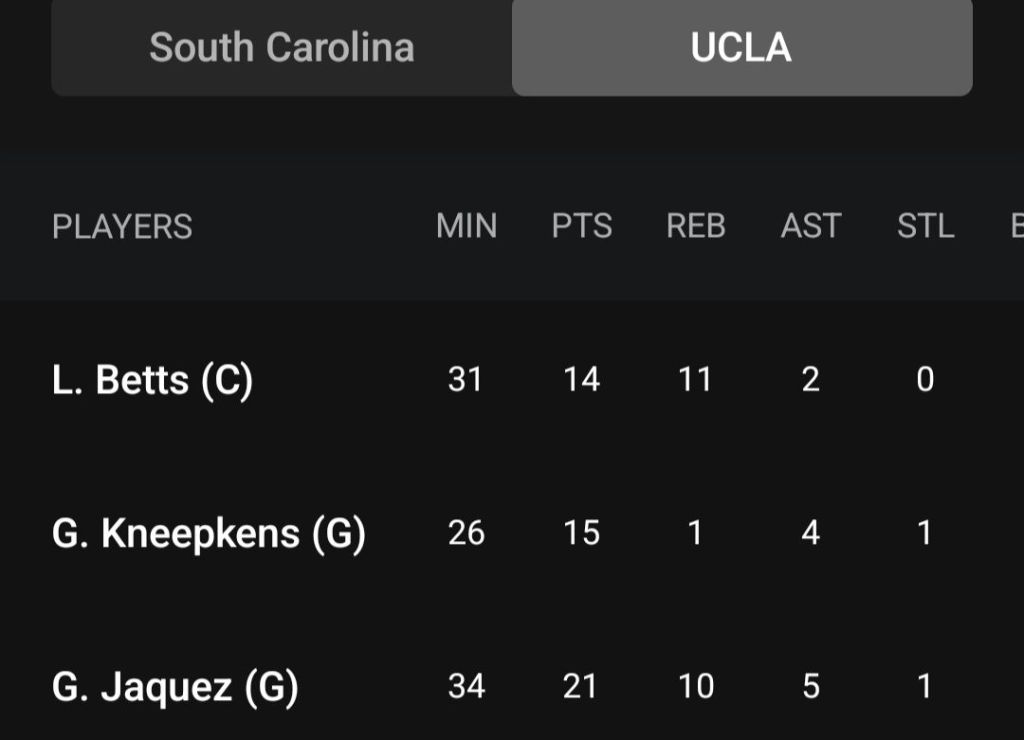Click Jaquez's 10 rebounds value
Viewport: 1024px width, 740px height.
[x=695, y=686]
